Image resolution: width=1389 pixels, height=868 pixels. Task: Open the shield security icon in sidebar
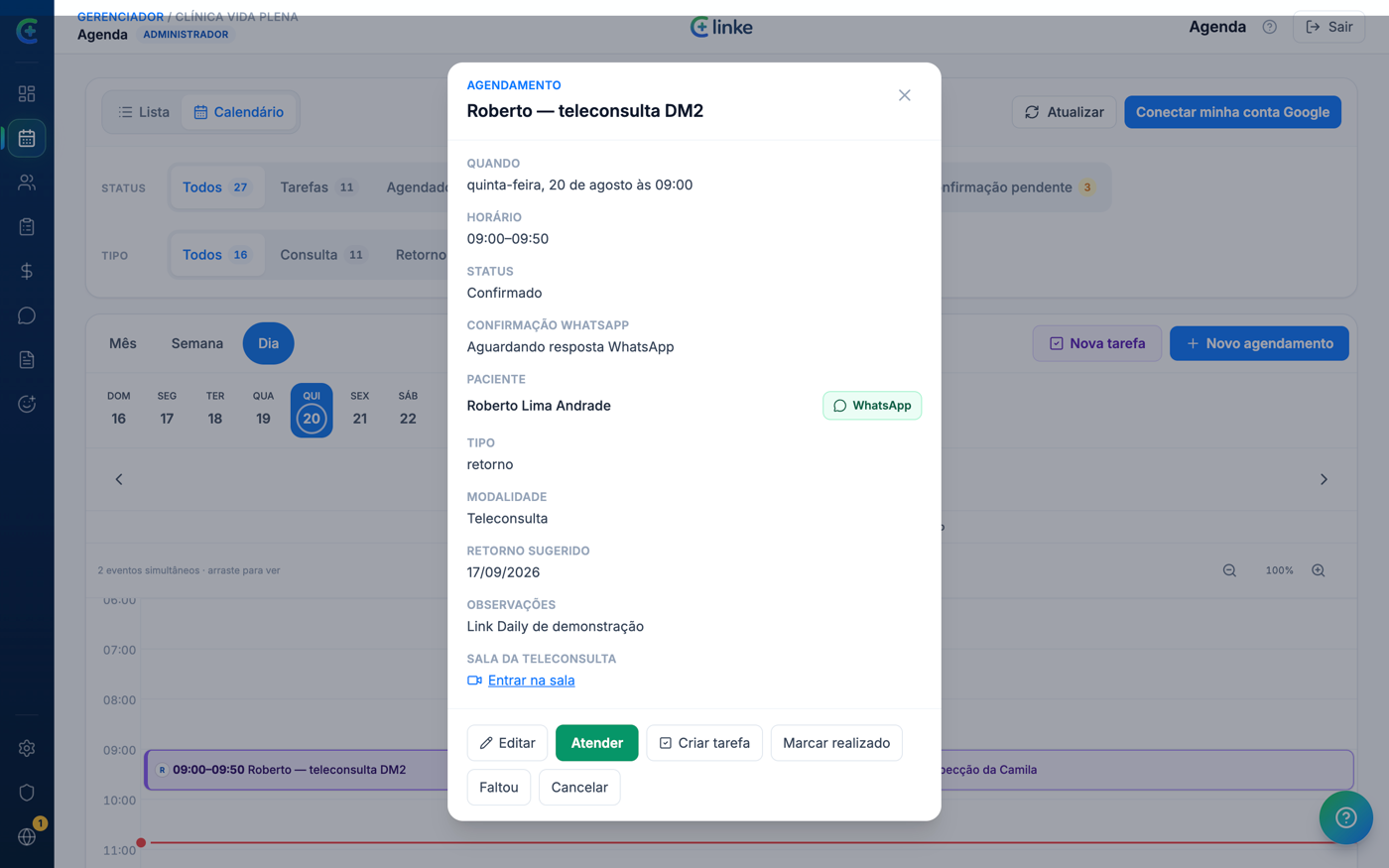pyautogui.click(x=27, y=793)
